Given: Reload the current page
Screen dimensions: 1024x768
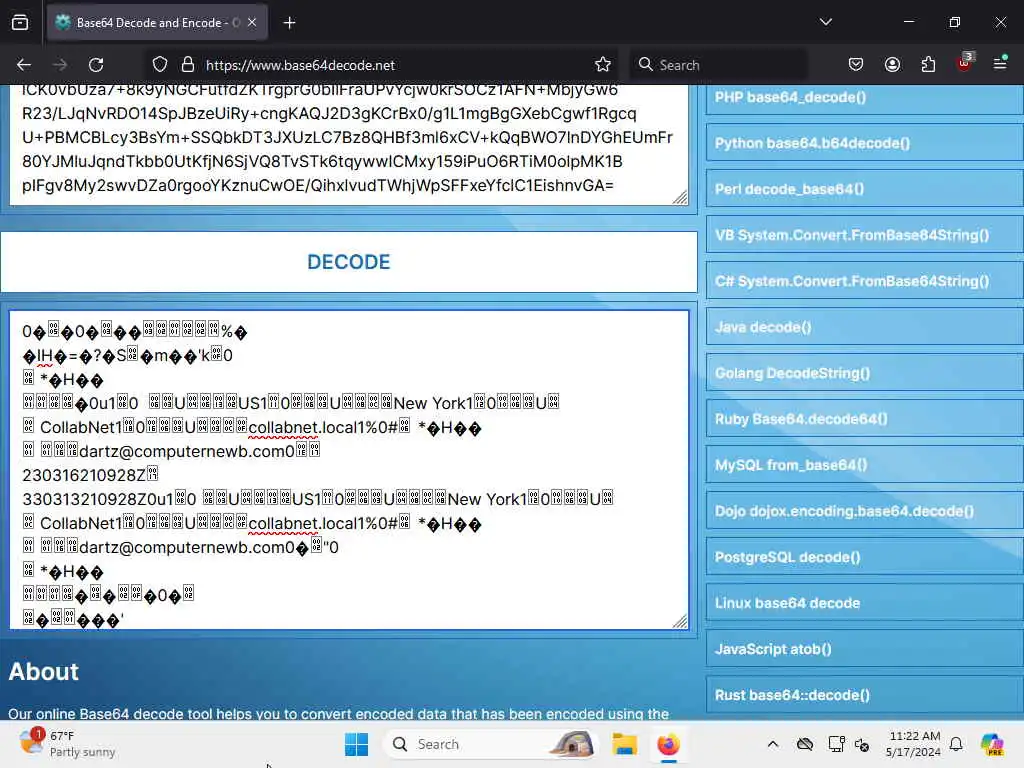Looking at the screenshot, I should click(96, 65).
